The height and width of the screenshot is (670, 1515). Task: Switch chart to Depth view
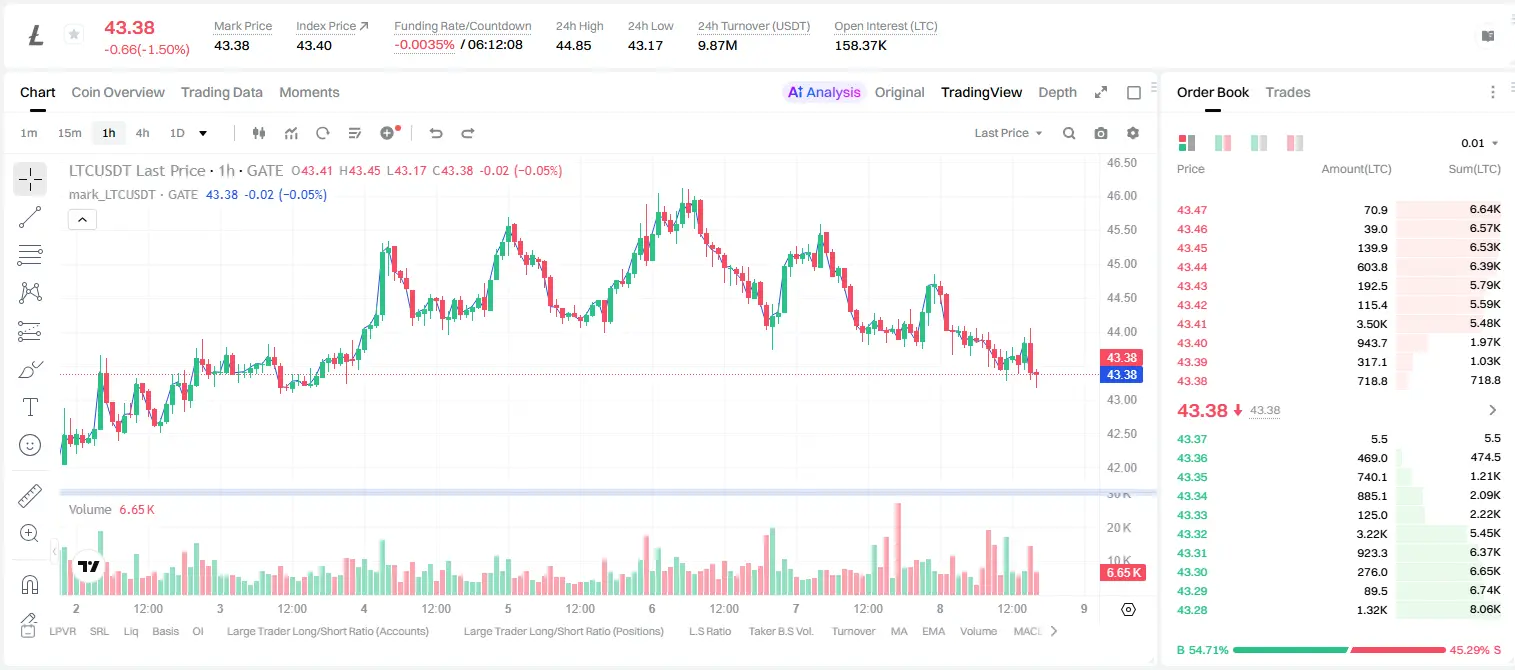coord(1057,92)
